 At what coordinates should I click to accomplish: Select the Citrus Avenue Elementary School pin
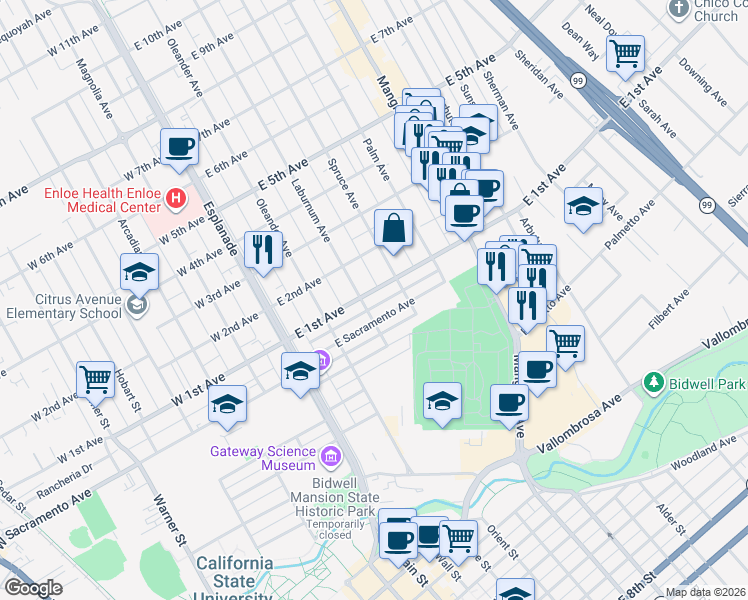coord(137,306)
